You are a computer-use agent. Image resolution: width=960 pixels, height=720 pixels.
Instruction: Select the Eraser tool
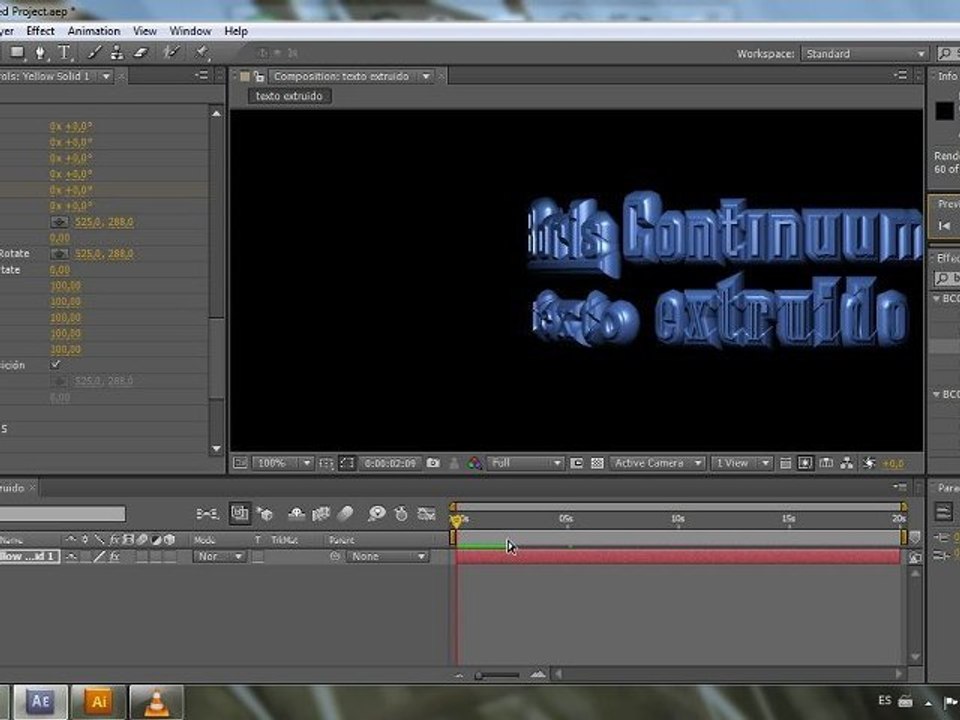(x=141, y=53)
